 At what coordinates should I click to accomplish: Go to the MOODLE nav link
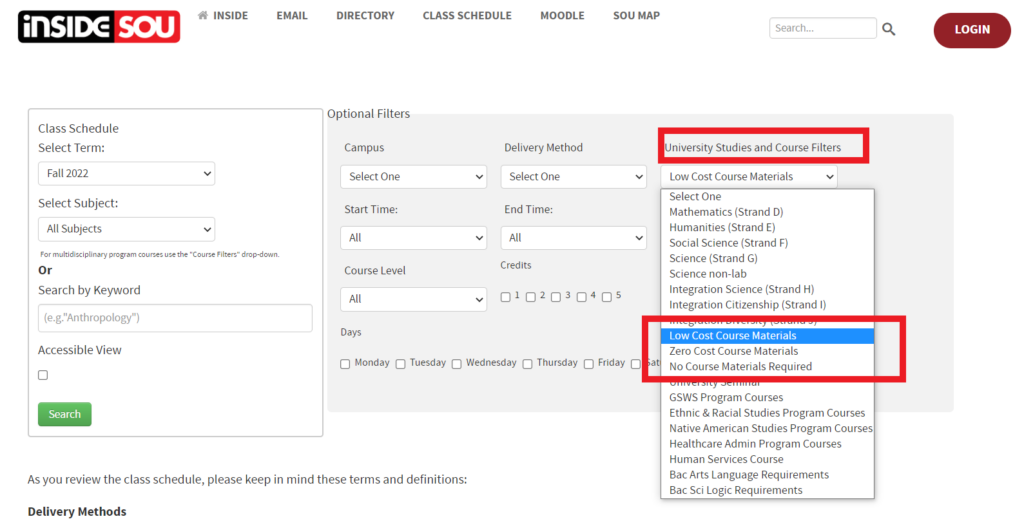click(562, 16)
